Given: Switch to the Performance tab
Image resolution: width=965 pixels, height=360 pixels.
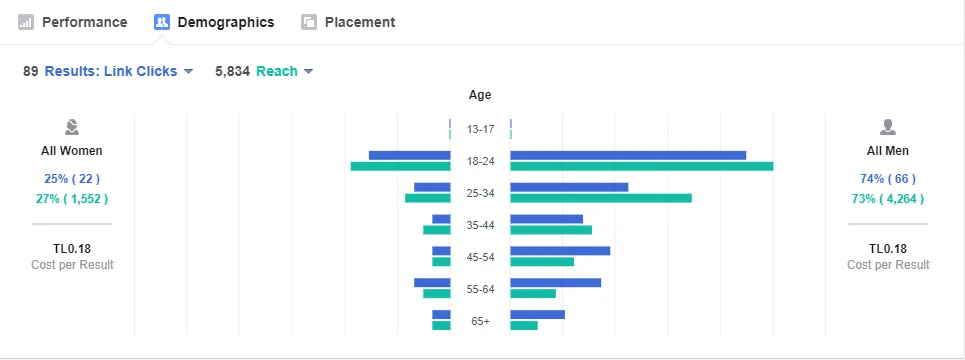Looking at the screenshot, I should click(x=73, y=22).
